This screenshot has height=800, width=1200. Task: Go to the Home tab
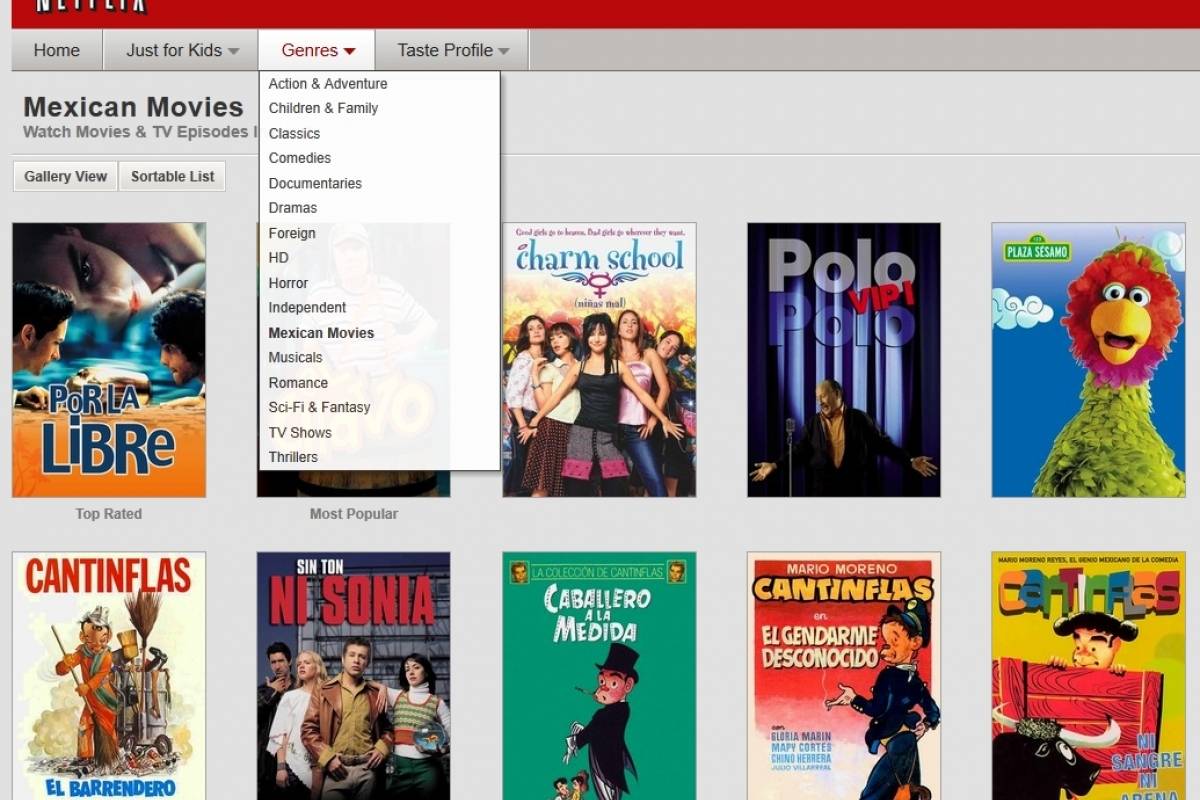click(57, 50)
